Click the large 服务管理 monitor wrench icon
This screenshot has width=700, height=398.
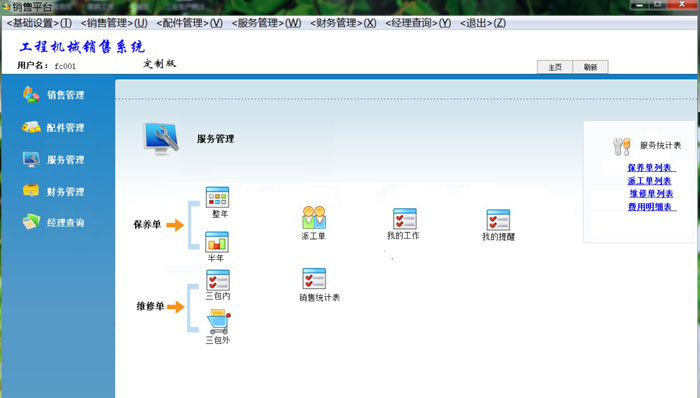[x=161, y=139]
